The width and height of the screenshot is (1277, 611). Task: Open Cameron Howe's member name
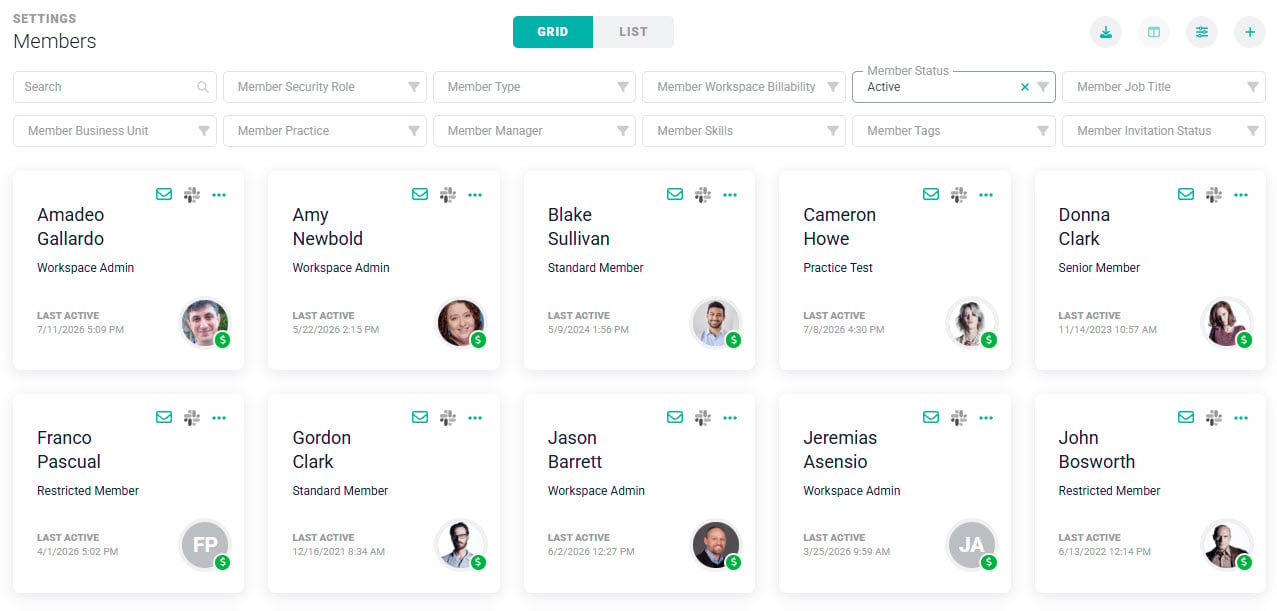coord(839,227)
